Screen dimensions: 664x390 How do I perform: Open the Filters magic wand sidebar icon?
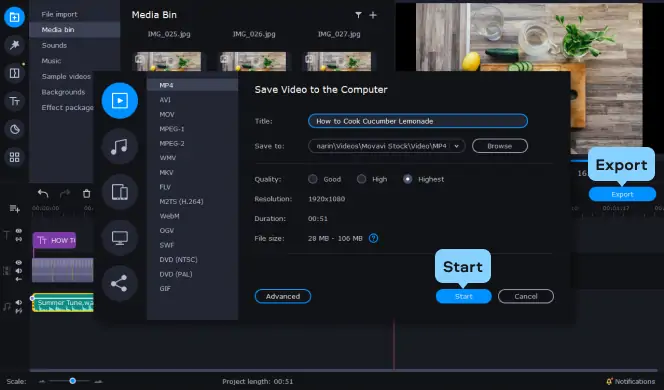[14, 45]
